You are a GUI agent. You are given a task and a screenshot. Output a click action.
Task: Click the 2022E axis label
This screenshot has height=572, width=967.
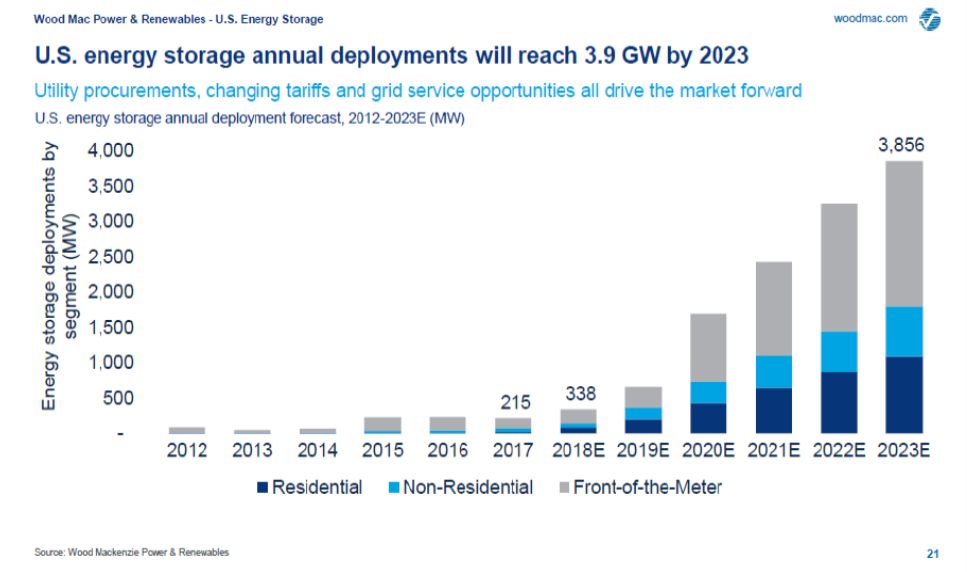tap(839, 450)
